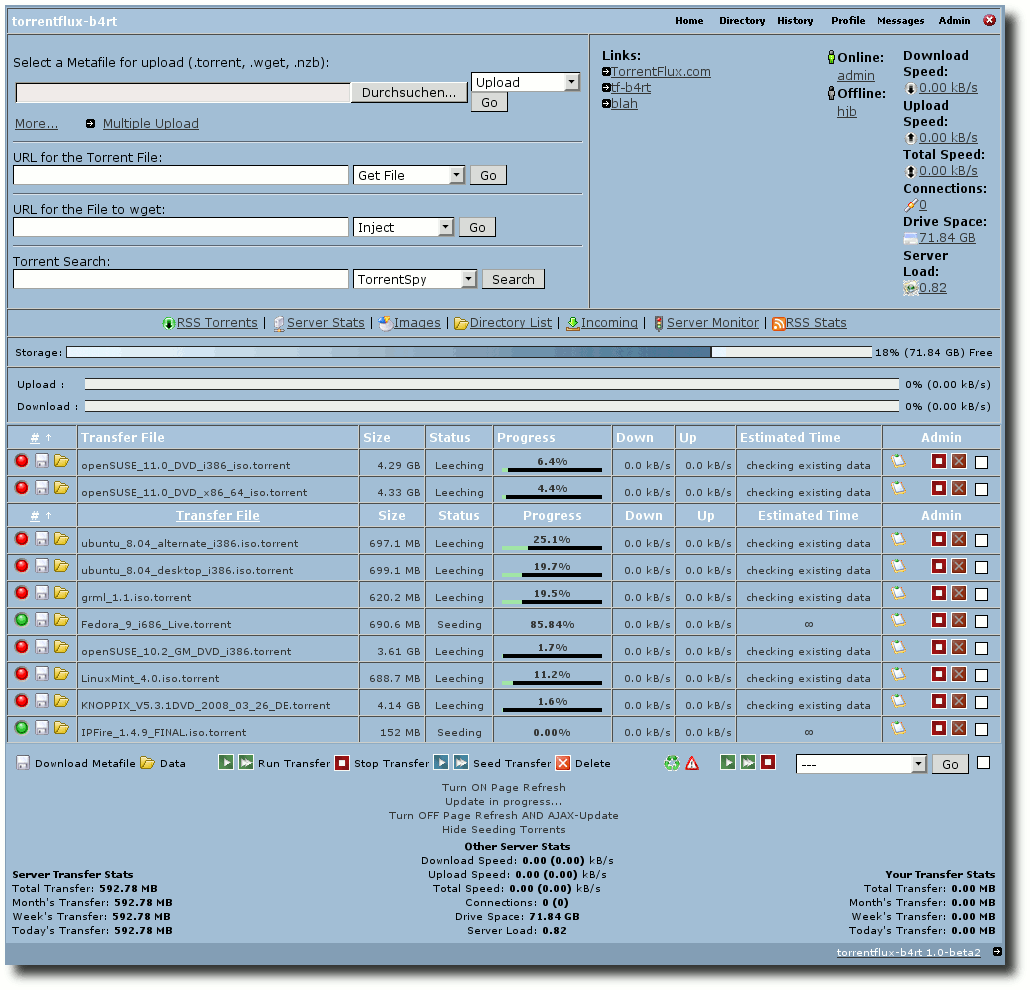Image resolution: width=1030 pixels, height=990 pixels.
Task: Stop the KNOPPIX_V5.3.1DVD torrent transfer
Action: (939, 701)
